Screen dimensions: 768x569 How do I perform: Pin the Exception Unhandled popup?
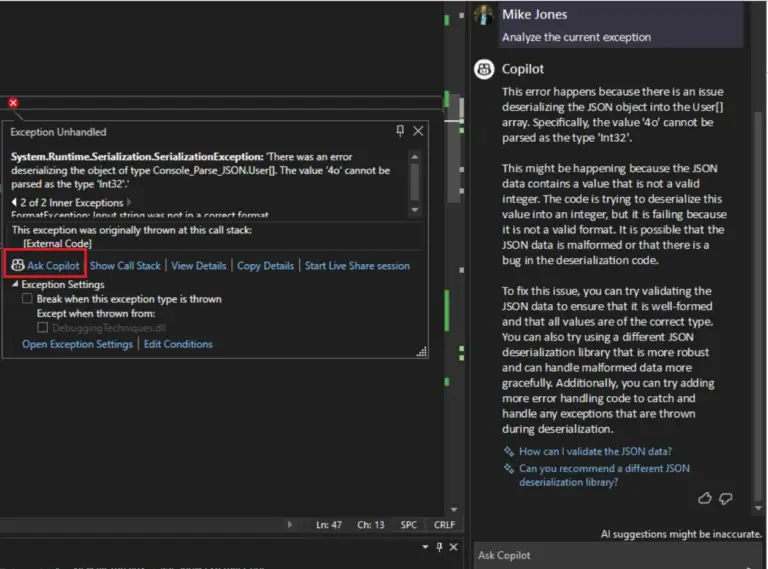(400, 130)
